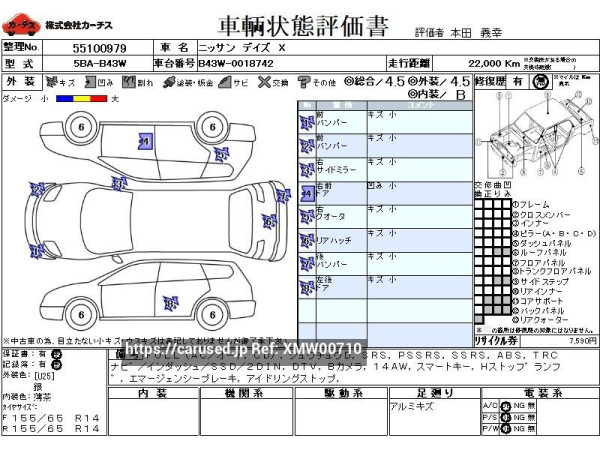This screenshot has height=450, width=600.
Task: Click table icon 7 beside 後バンパー
Action: pyautogui.click(x=307, y=264)
